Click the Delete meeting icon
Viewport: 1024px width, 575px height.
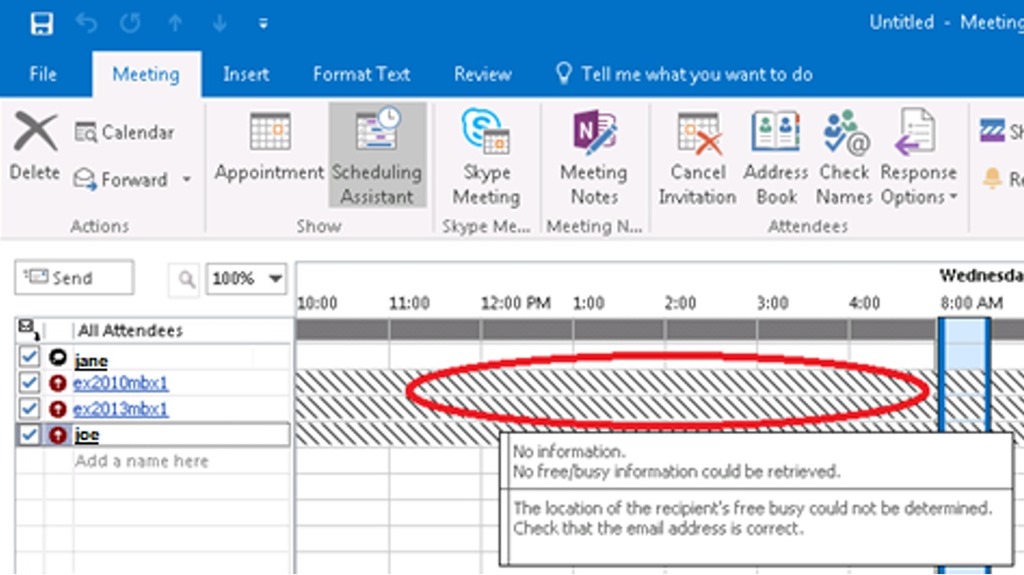[35, 148]
